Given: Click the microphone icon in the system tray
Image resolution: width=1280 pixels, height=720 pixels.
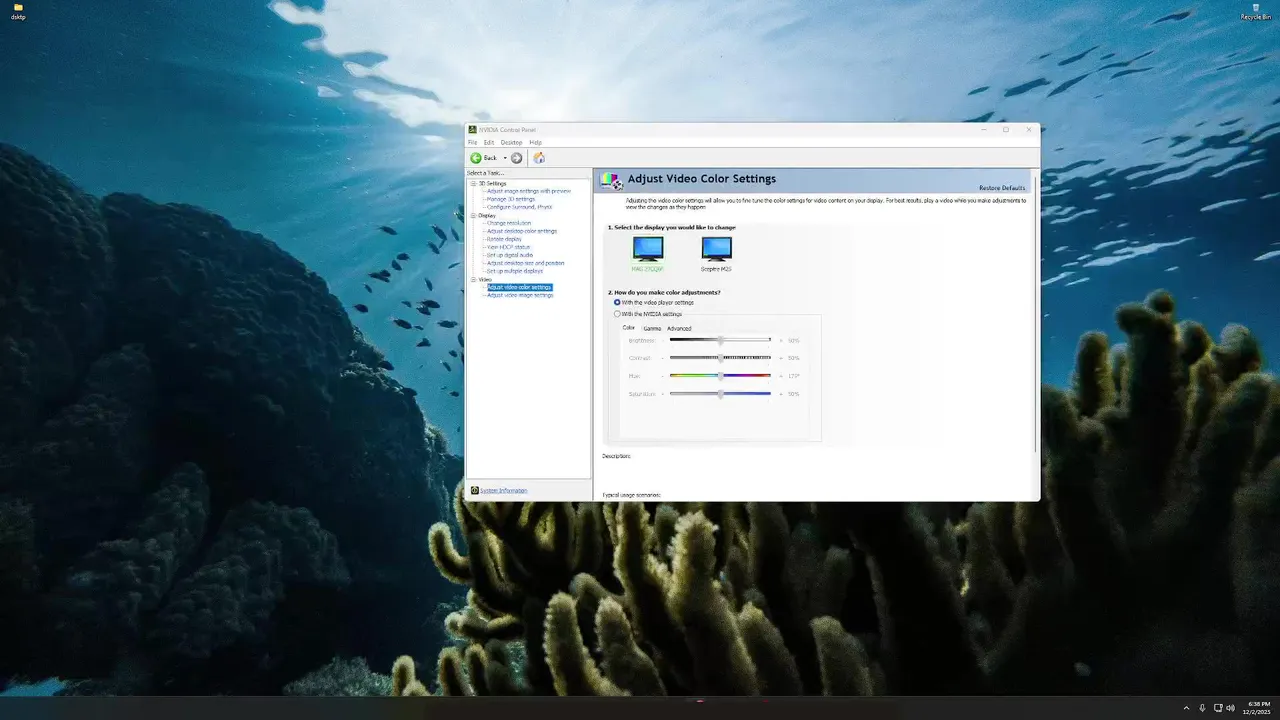Looking at the screenshot, I should 1202,708.
